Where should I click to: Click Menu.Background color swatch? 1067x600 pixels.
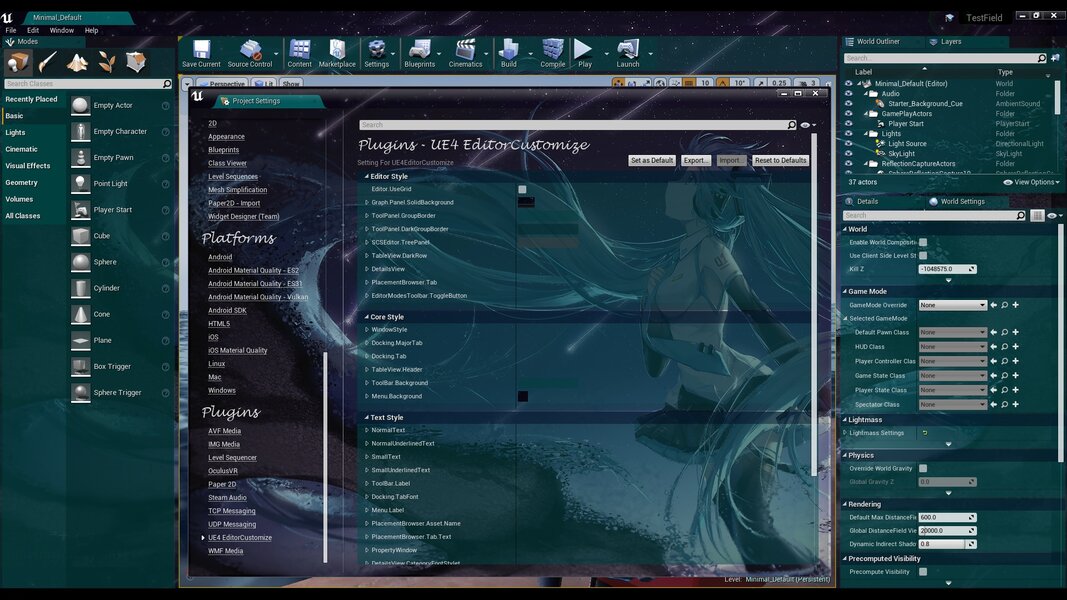(x=523, y=397)
